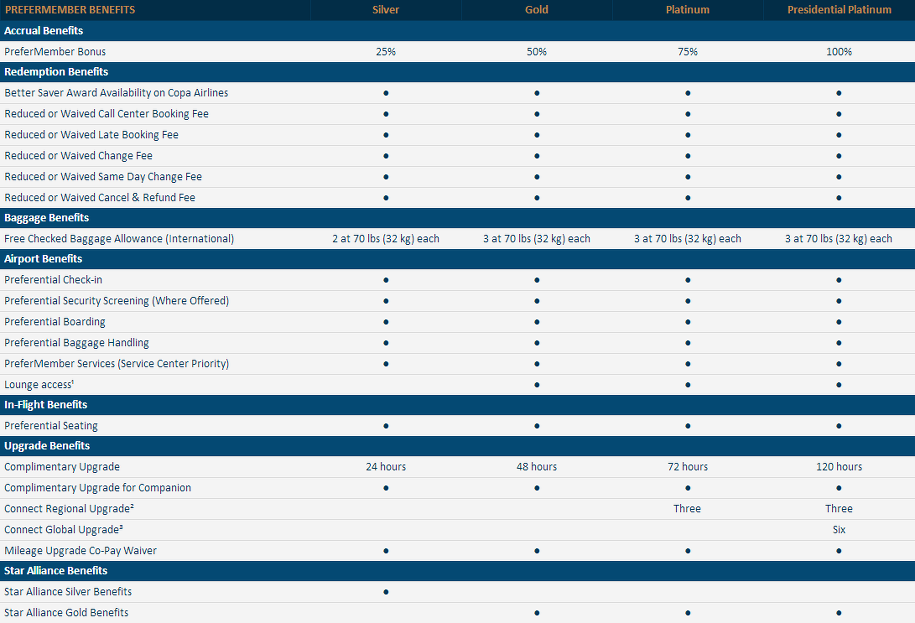Click the Platinum column header

687,10
